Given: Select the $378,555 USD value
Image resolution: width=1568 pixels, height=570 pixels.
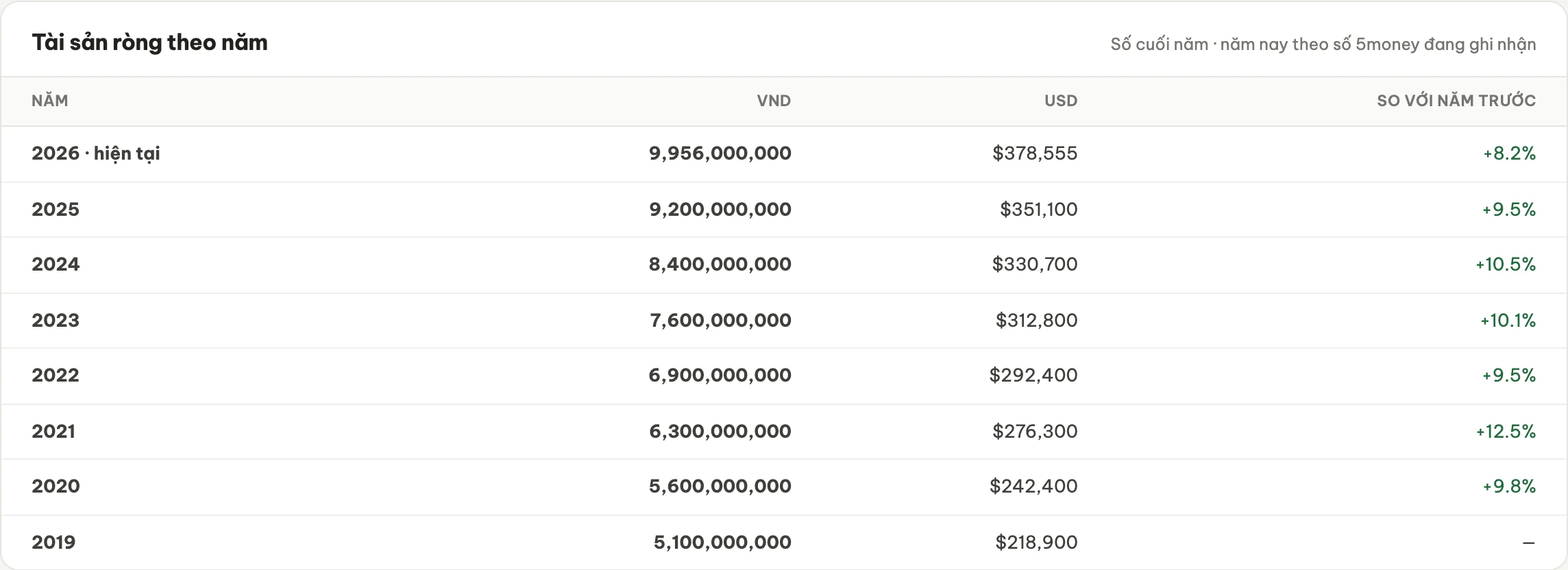Looking at the screenshot, I should (x=1035, y=153).
